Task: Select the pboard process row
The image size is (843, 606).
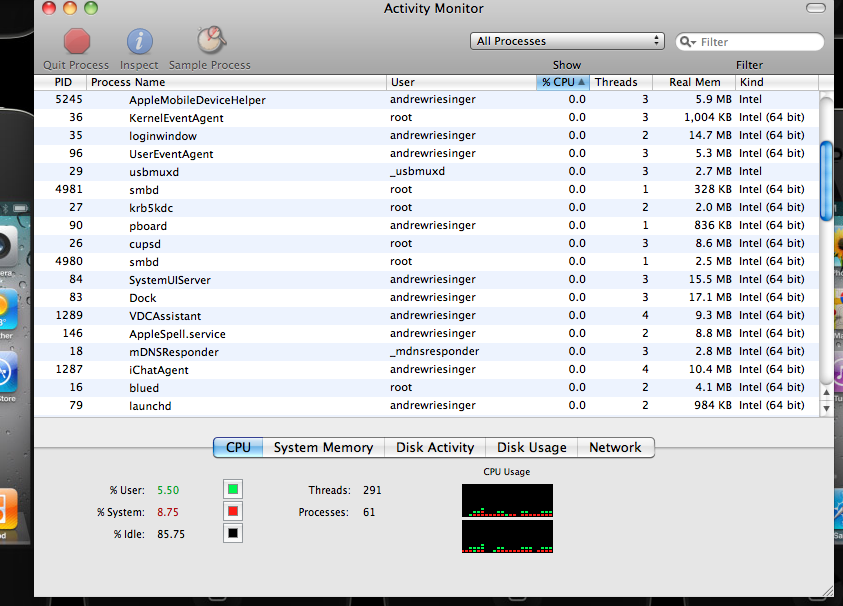Action: 426,225
